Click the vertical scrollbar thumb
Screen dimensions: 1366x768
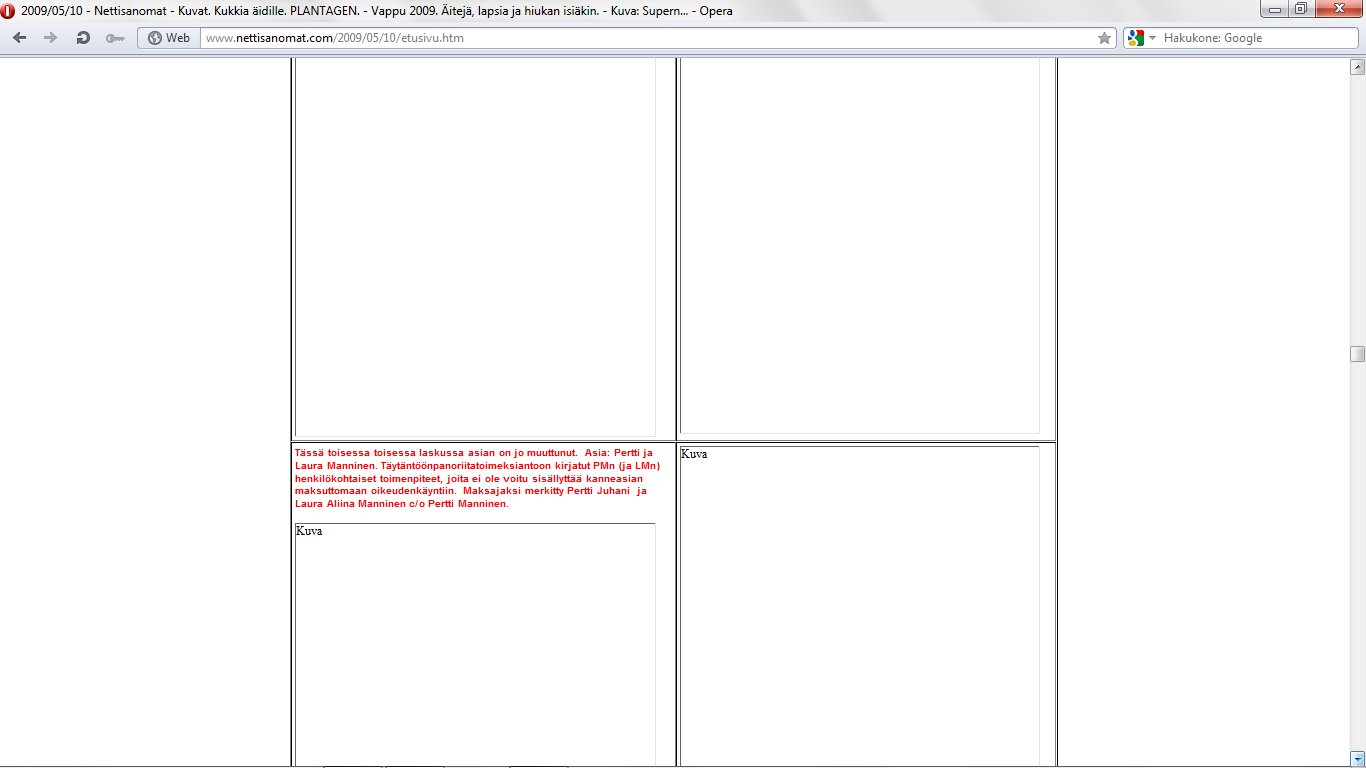point(1357,354)
